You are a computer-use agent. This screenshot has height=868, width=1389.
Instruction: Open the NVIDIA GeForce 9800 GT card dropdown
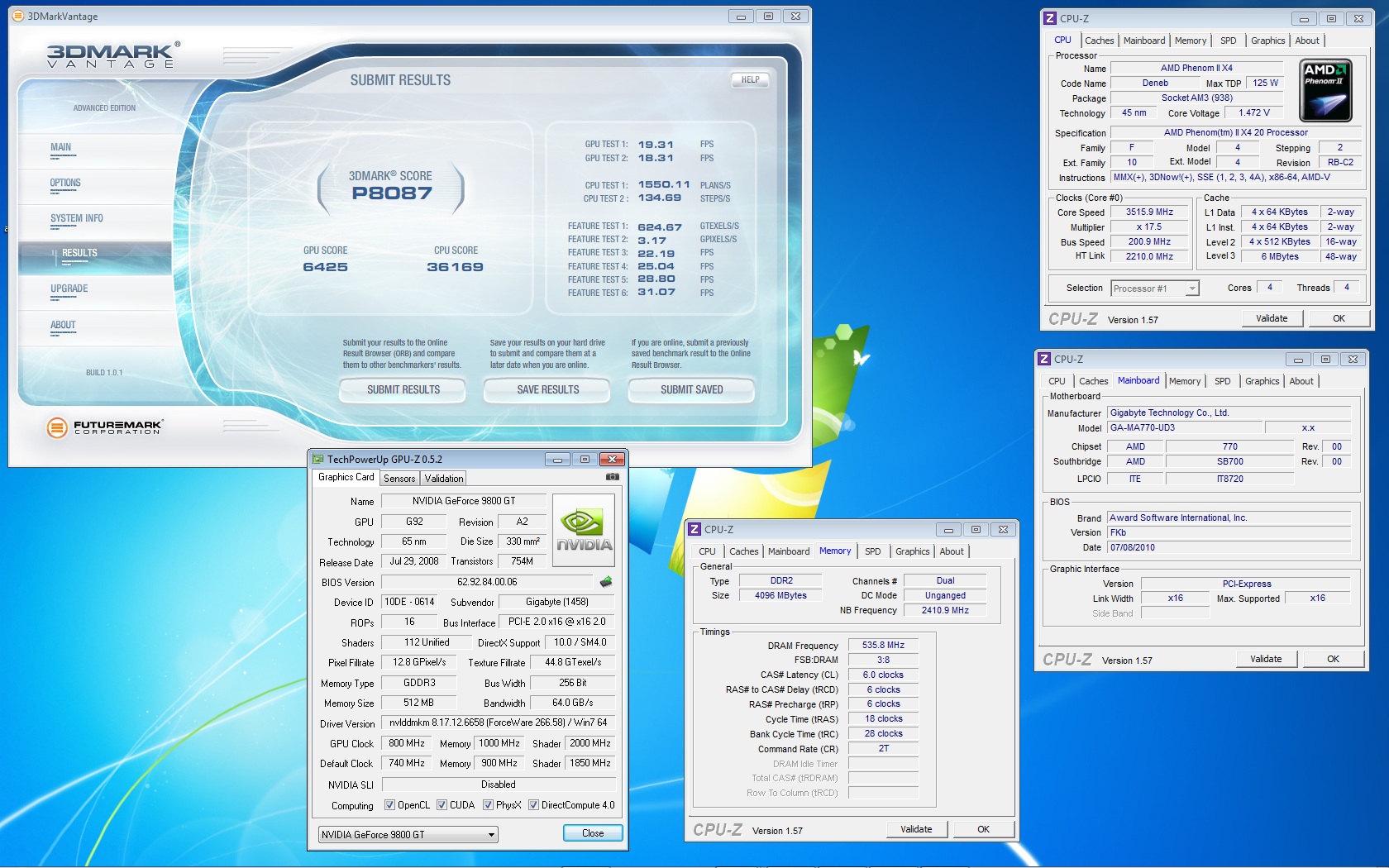point(408,835)
